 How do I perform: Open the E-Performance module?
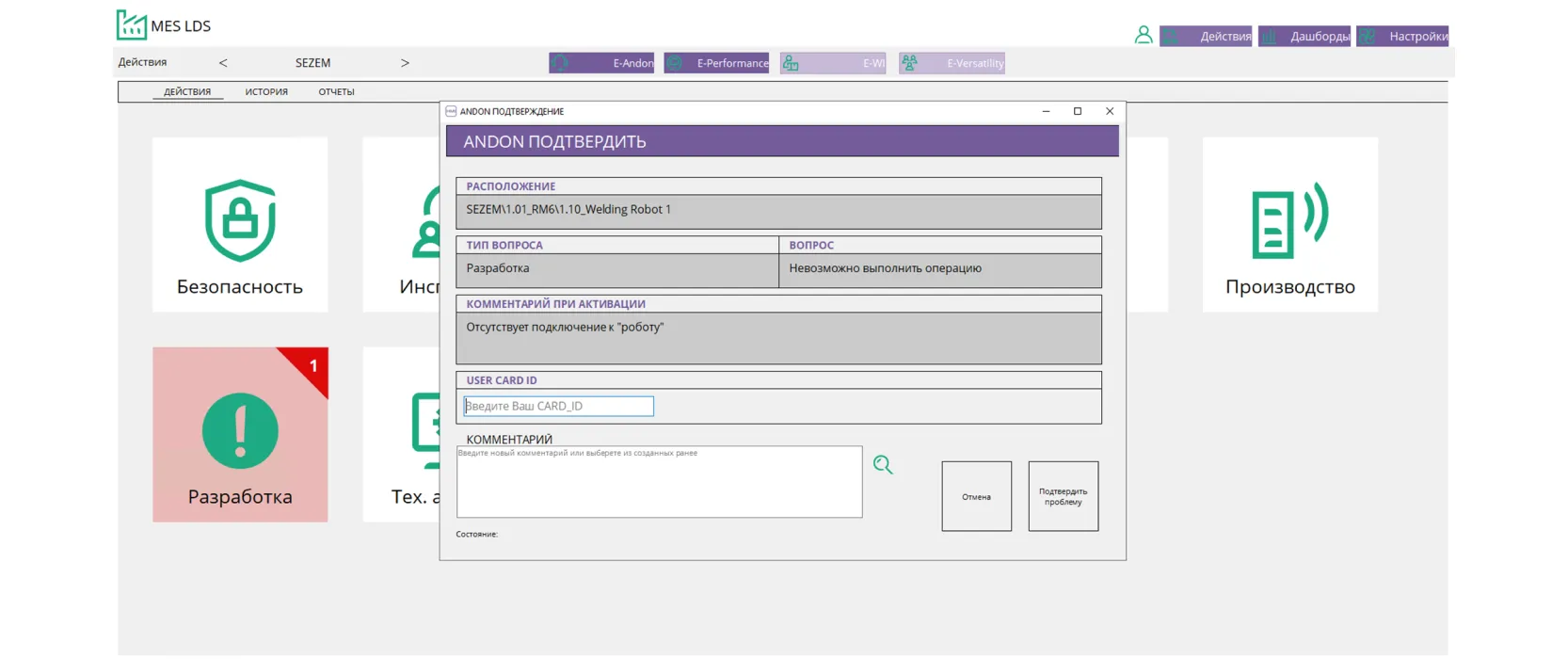point(716,63)
